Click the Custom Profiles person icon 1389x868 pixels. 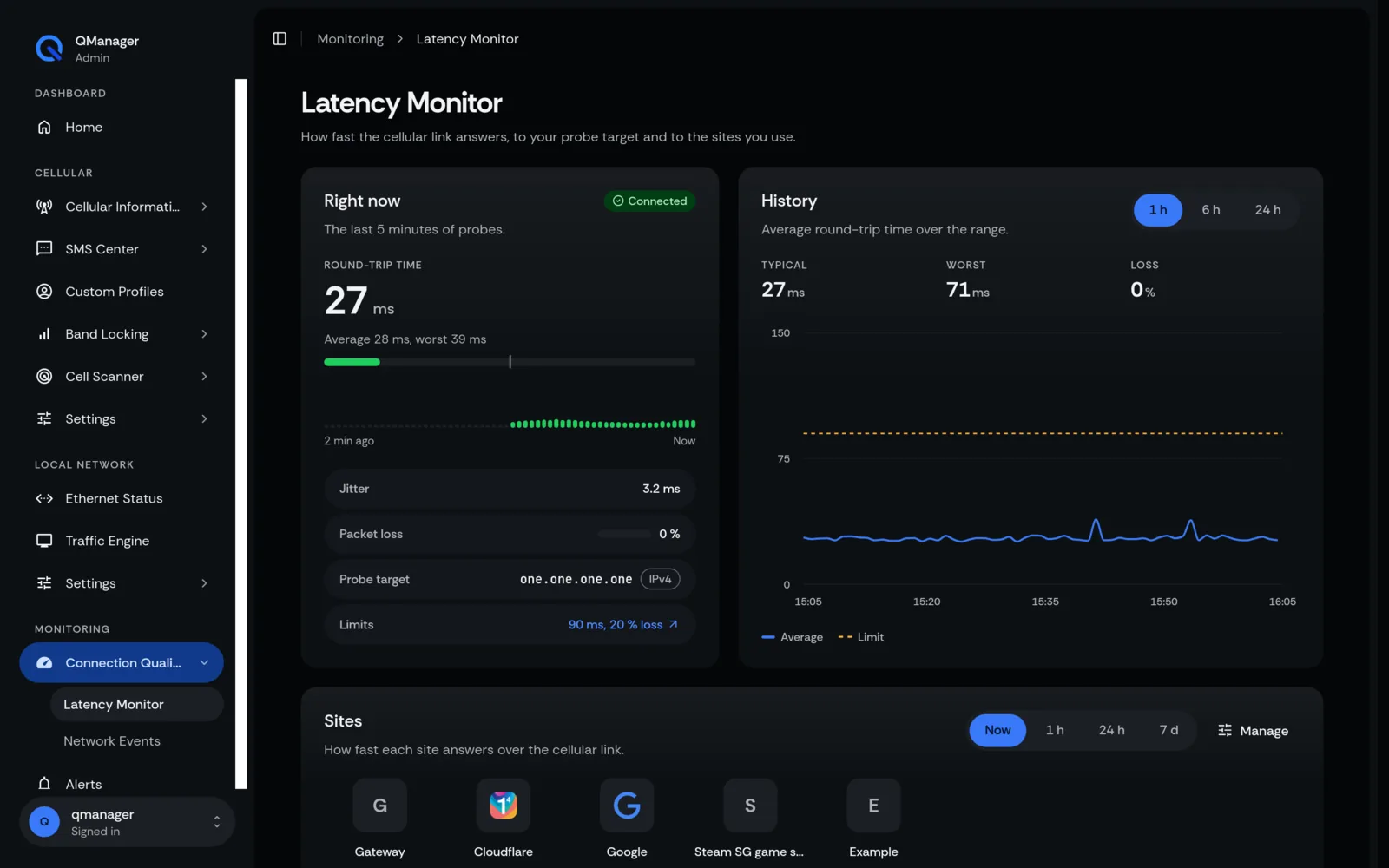44,292
